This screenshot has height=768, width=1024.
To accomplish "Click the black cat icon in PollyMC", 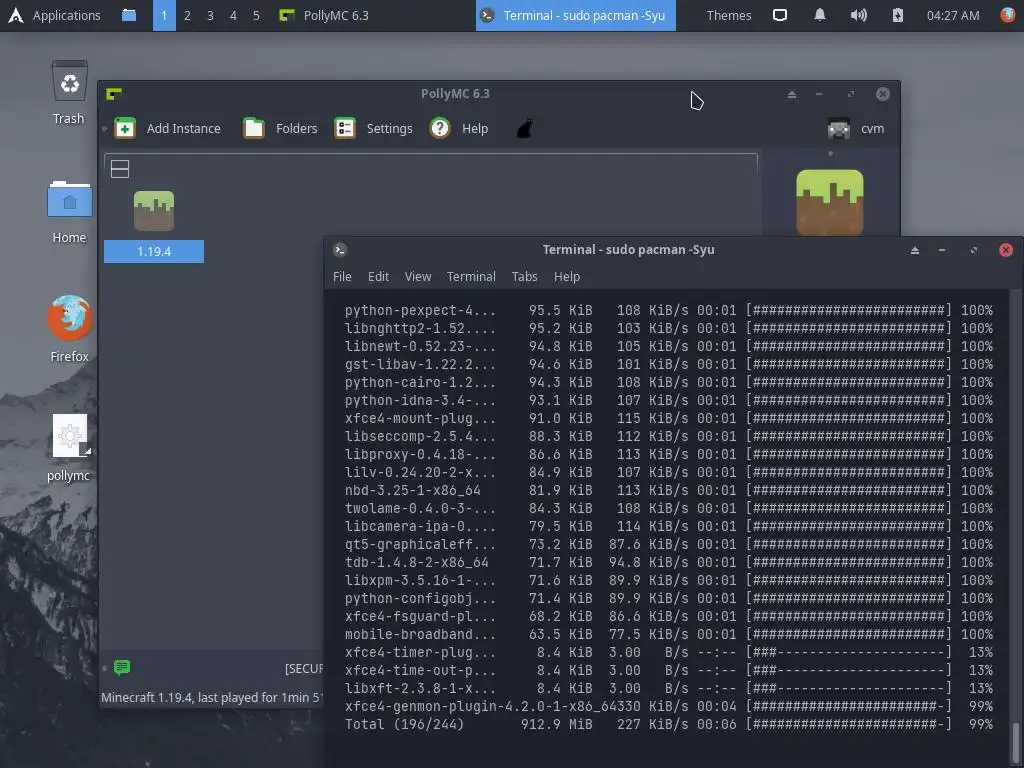I will [x=525, y=128].
